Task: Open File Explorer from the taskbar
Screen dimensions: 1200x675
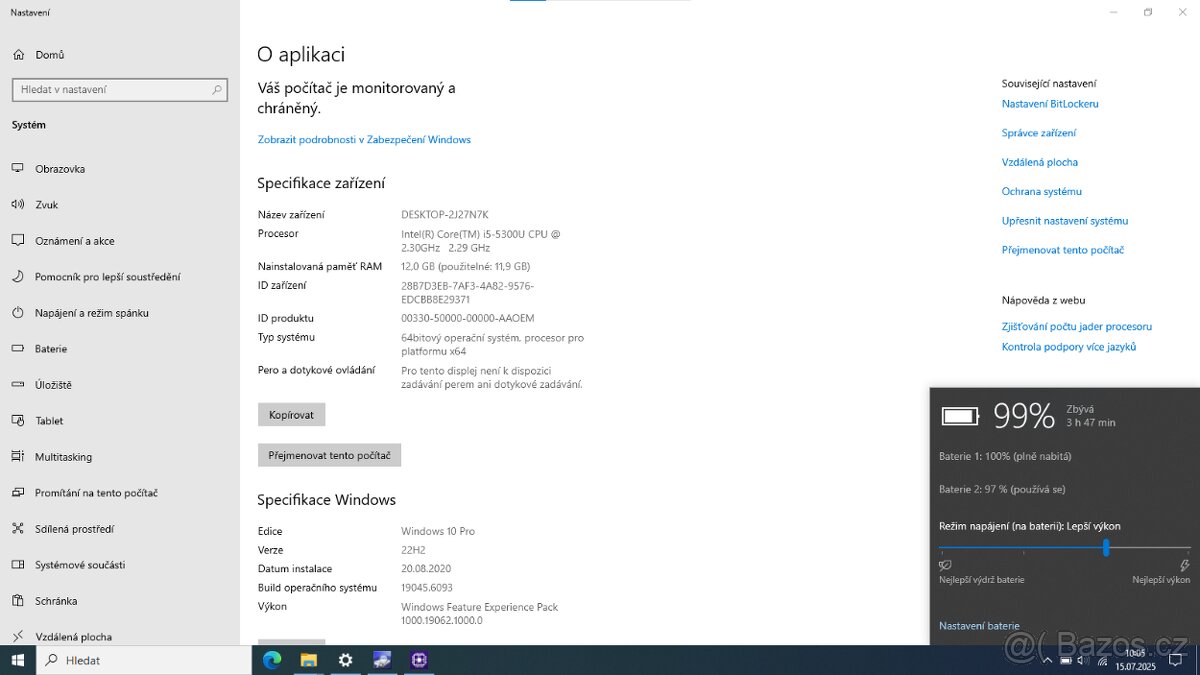Action: 308,660
